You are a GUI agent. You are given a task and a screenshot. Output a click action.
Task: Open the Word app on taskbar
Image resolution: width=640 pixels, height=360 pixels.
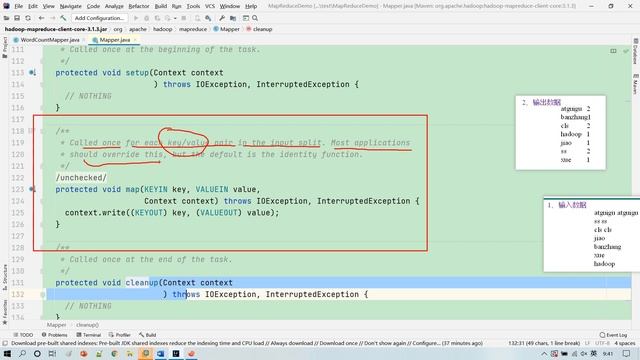[160, 353]
